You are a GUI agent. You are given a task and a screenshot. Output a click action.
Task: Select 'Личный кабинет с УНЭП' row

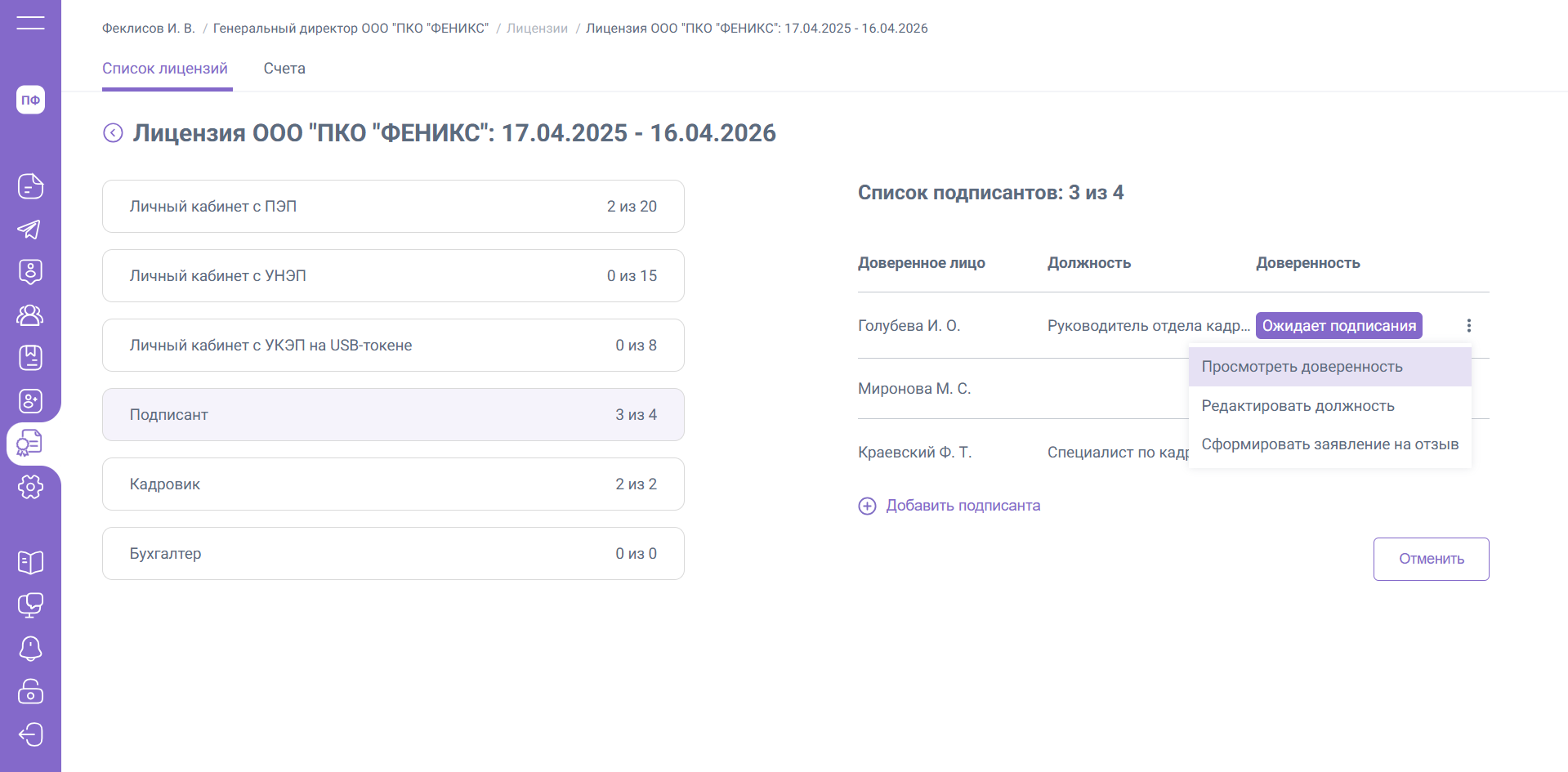point(393,276)
